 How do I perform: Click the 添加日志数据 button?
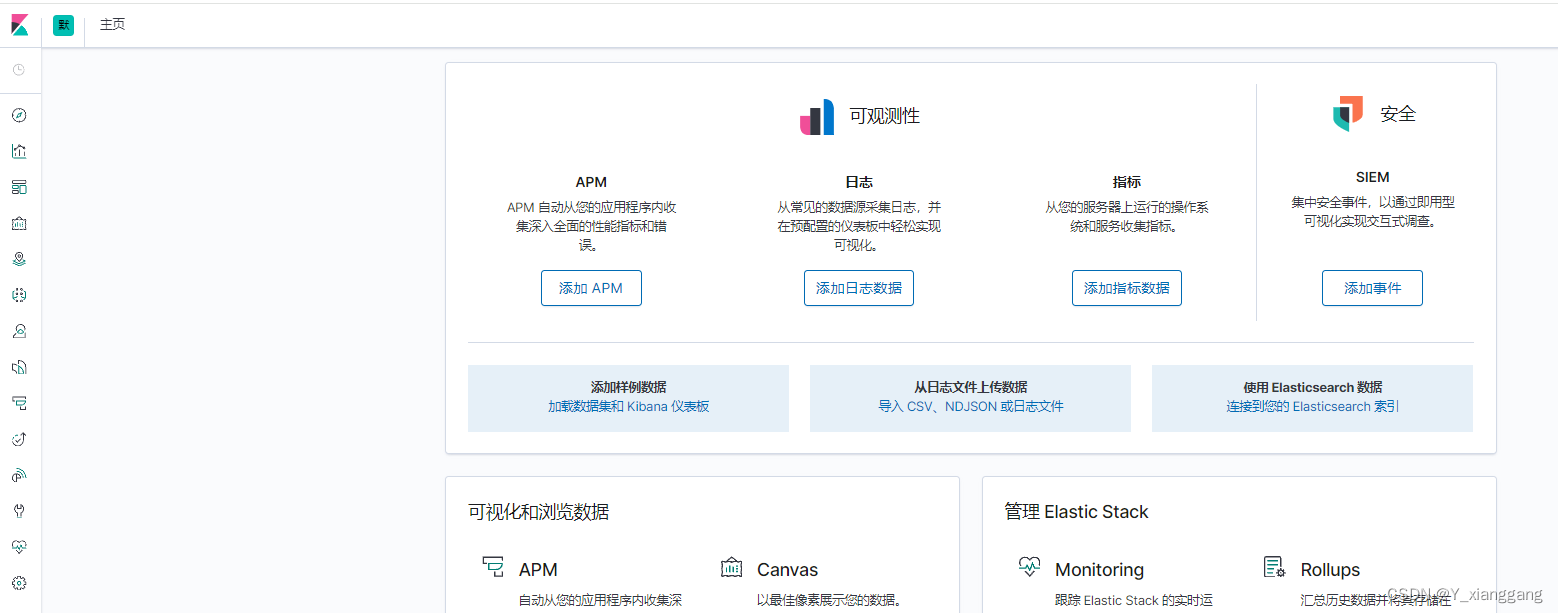pyautogui.click(x=858, y=287)
